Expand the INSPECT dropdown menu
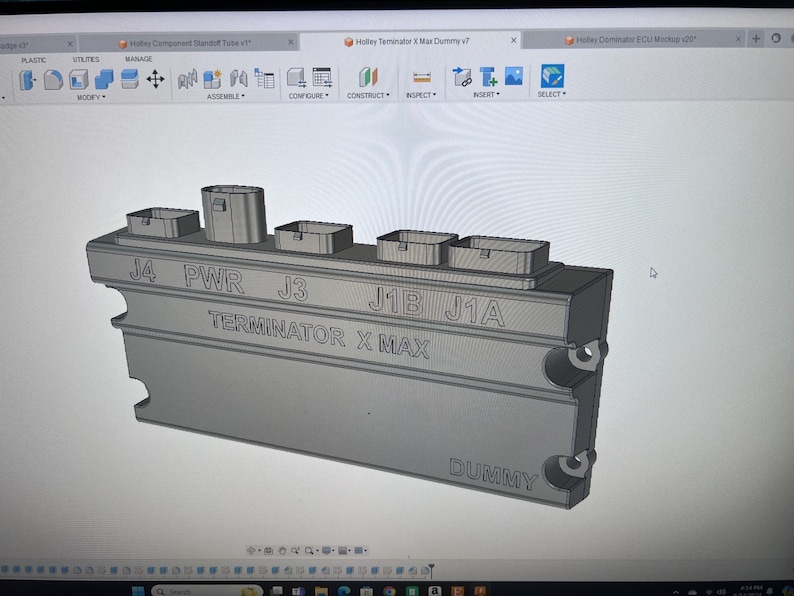Image resolution: width=794 pixels, height=596 pixels. tap(421, 95)
